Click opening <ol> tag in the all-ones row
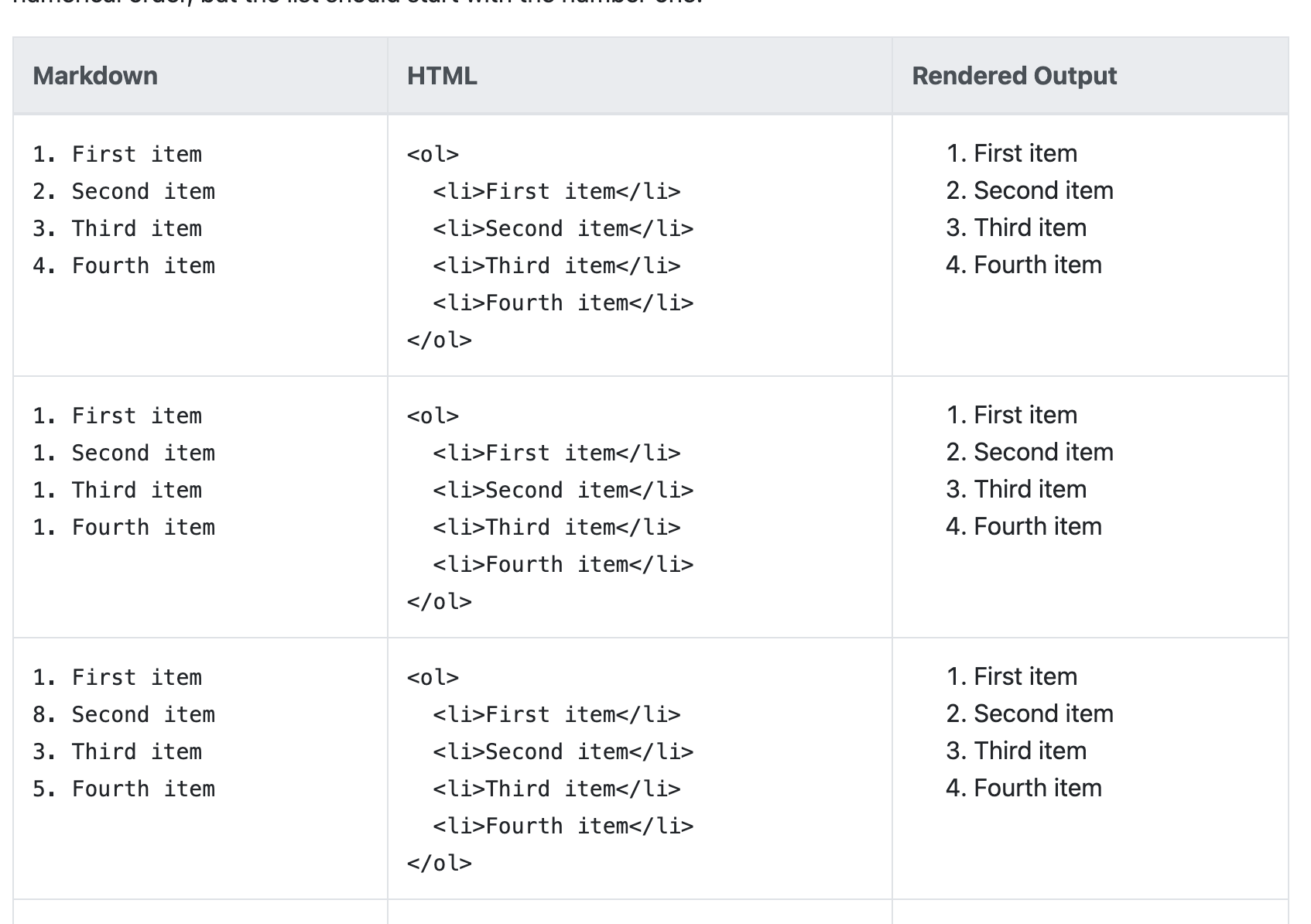Image resolution: width=1311 pixels, height=924 pixels. (x=433, y=416)
